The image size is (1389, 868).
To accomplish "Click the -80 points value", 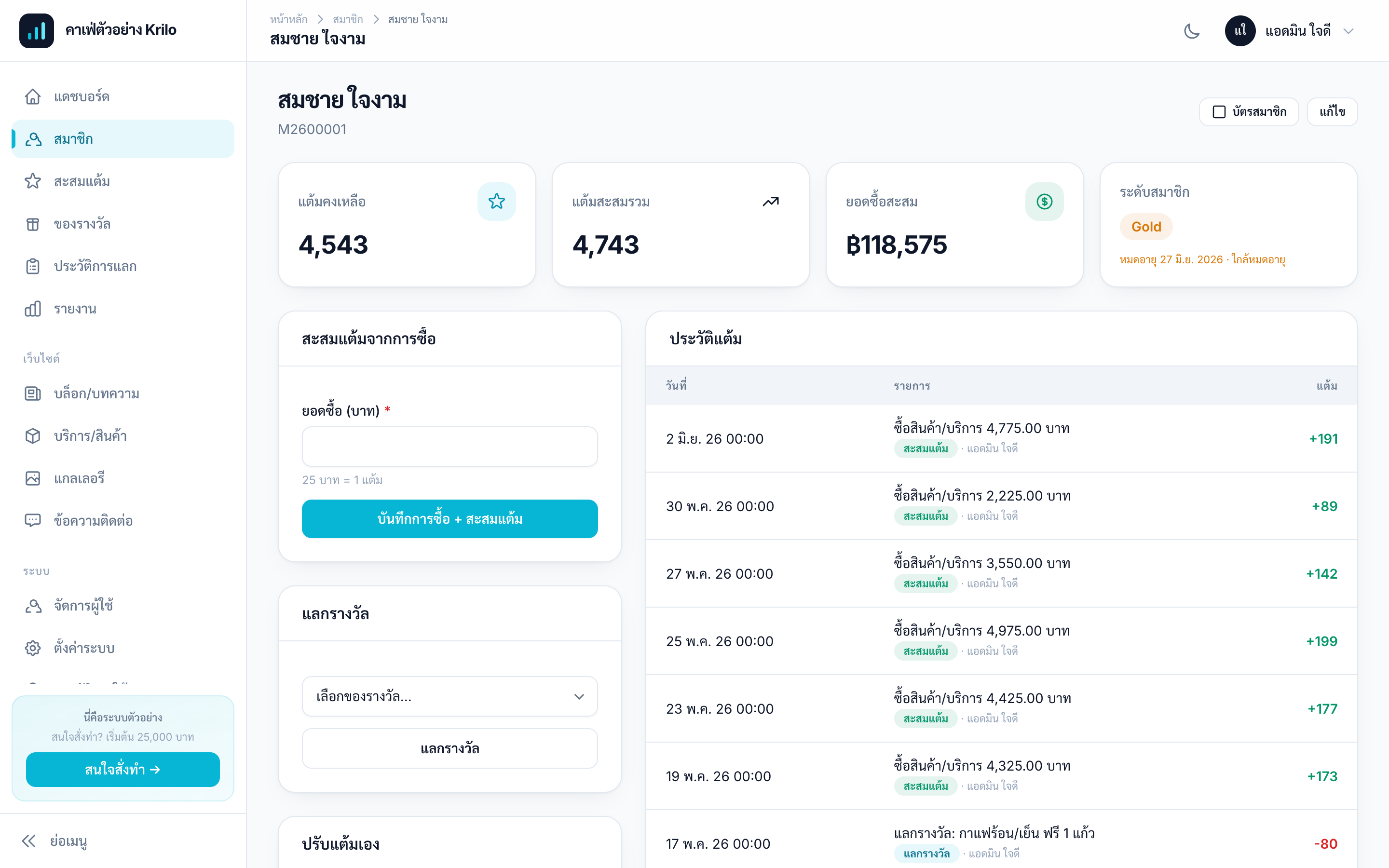I will point(1325,844).
